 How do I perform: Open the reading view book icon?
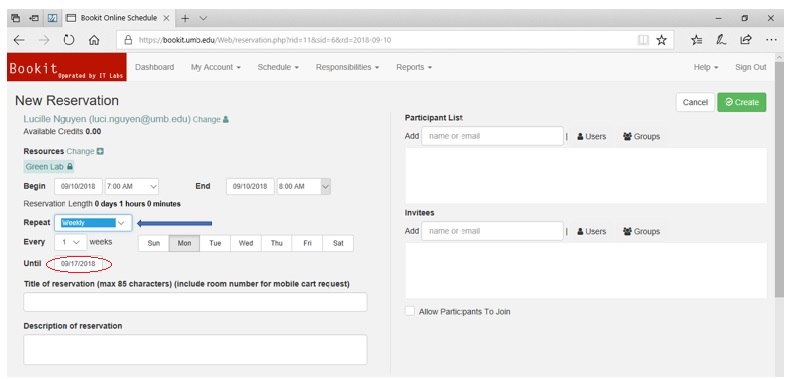click(643, 40)
